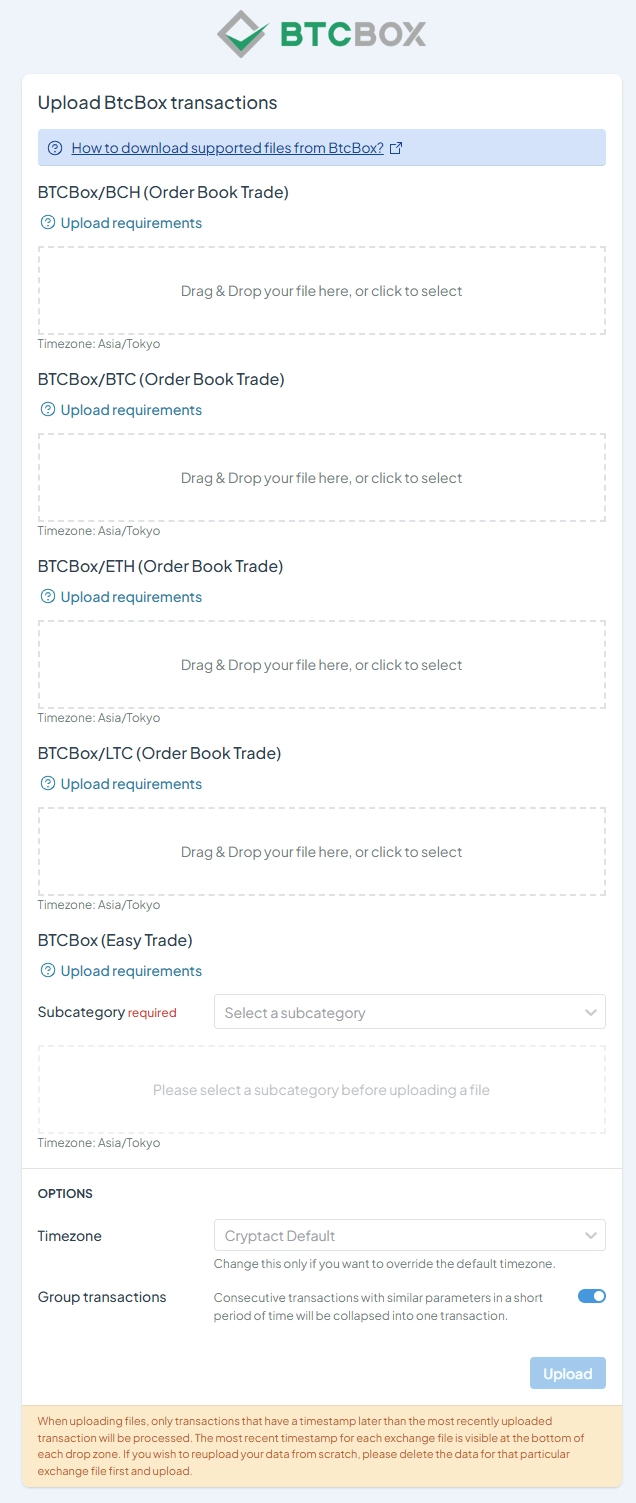
Task: Open Upload requirements for BTCBox/BCH
Action: click(131, 223)
